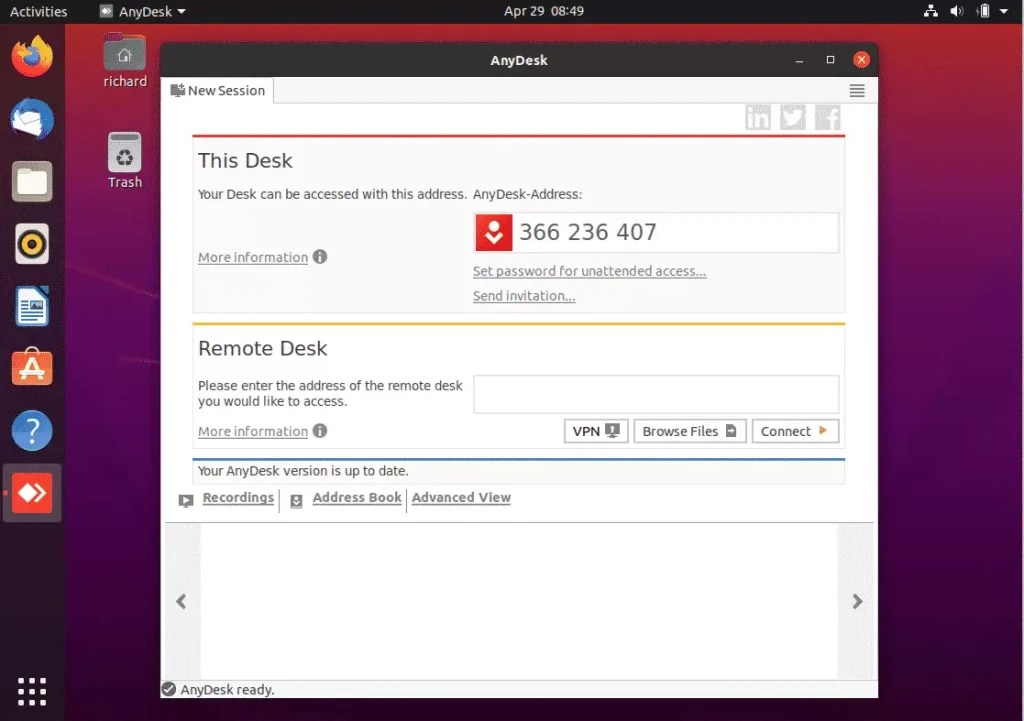Click the remote desk address input field

pos(655,394)
